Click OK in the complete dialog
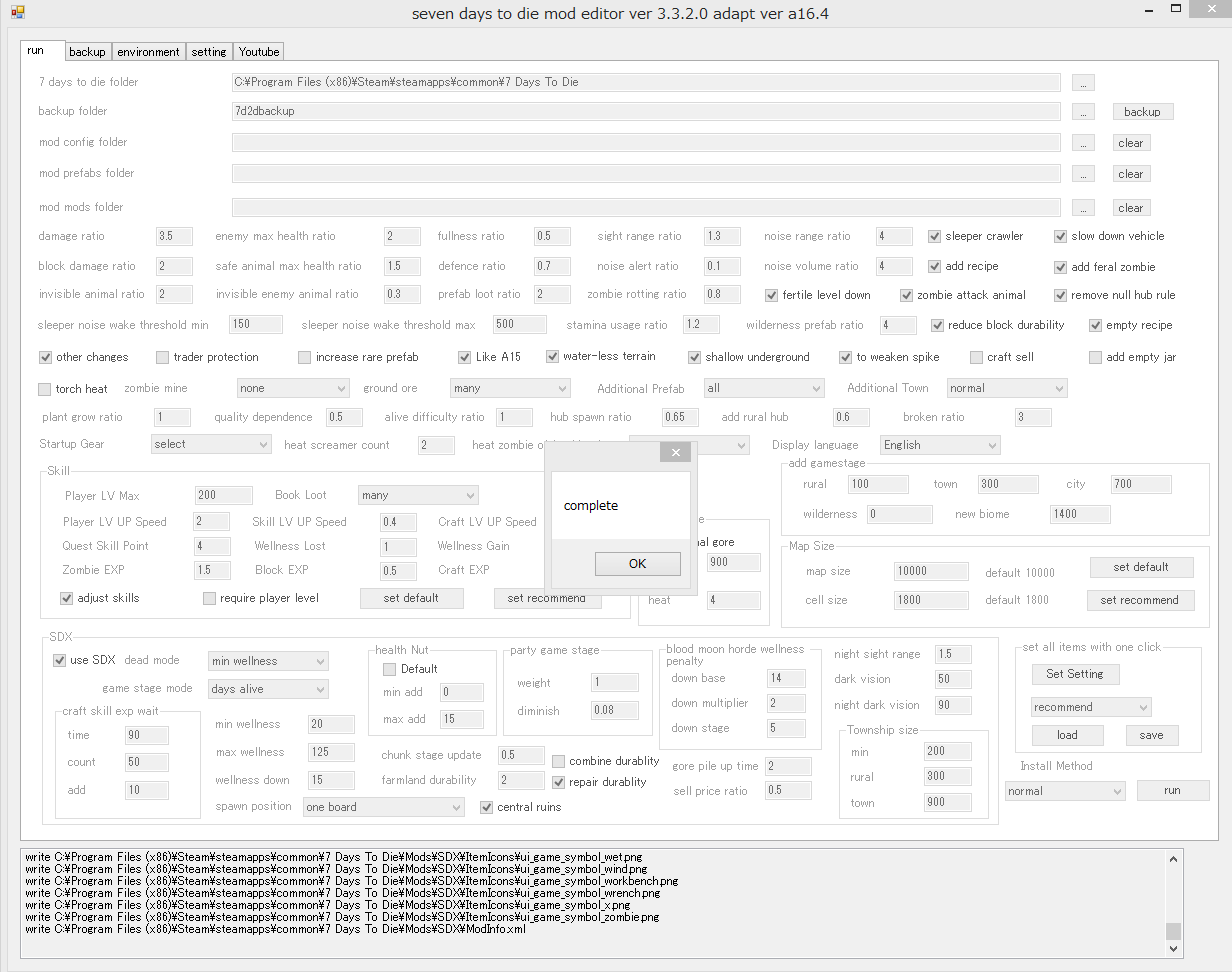1232x972 pixels. pos(637,563)
